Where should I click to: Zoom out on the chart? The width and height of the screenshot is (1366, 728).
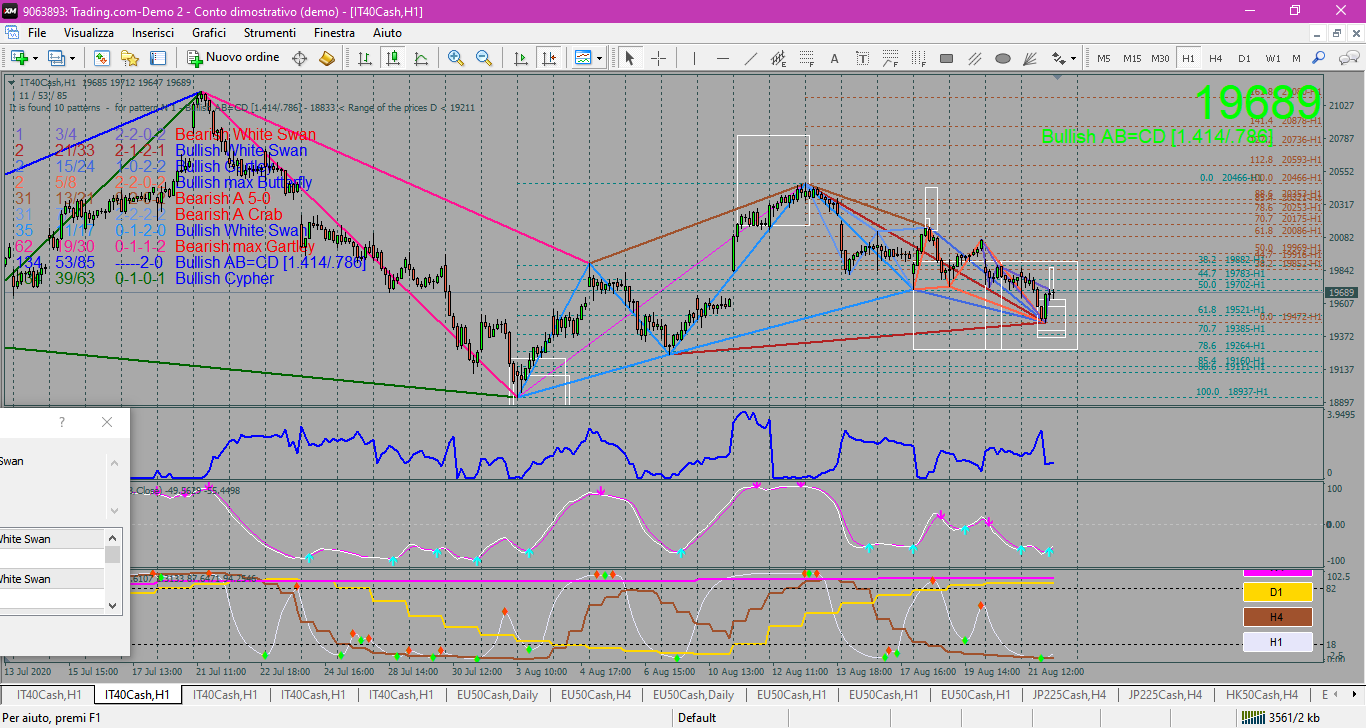pyautogui.click(x=484, y=58)
